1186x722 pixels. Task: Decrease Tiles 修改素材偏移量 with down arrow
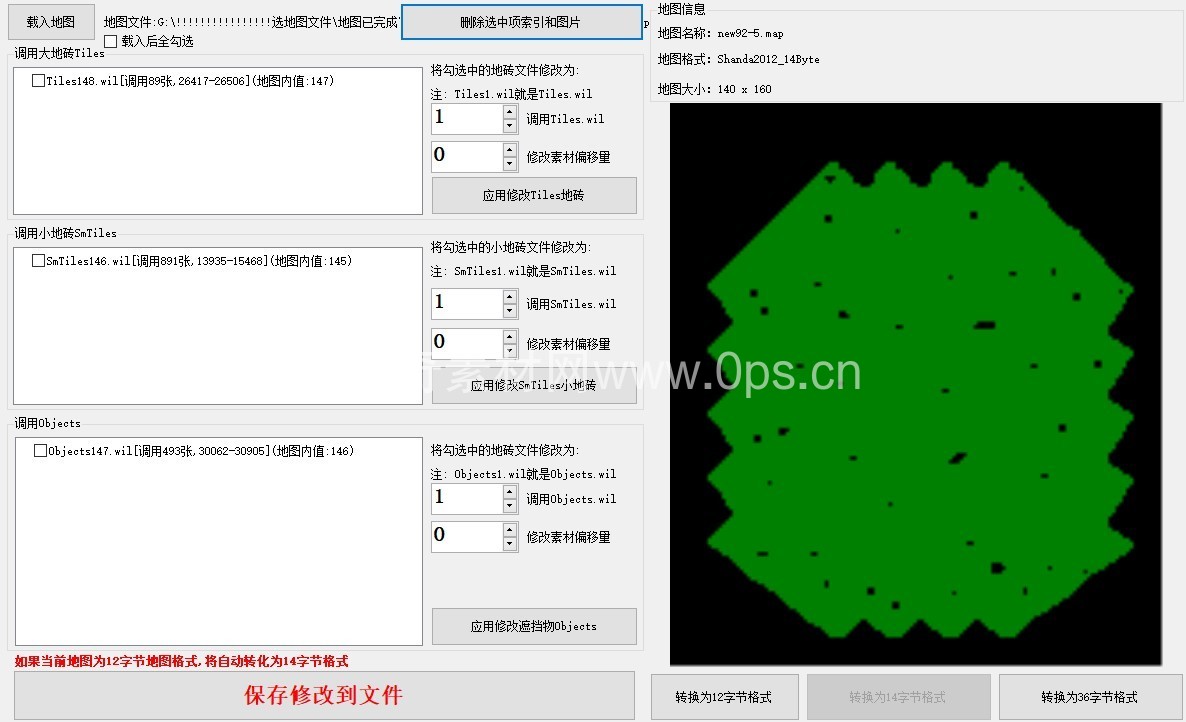coord(510,164)
